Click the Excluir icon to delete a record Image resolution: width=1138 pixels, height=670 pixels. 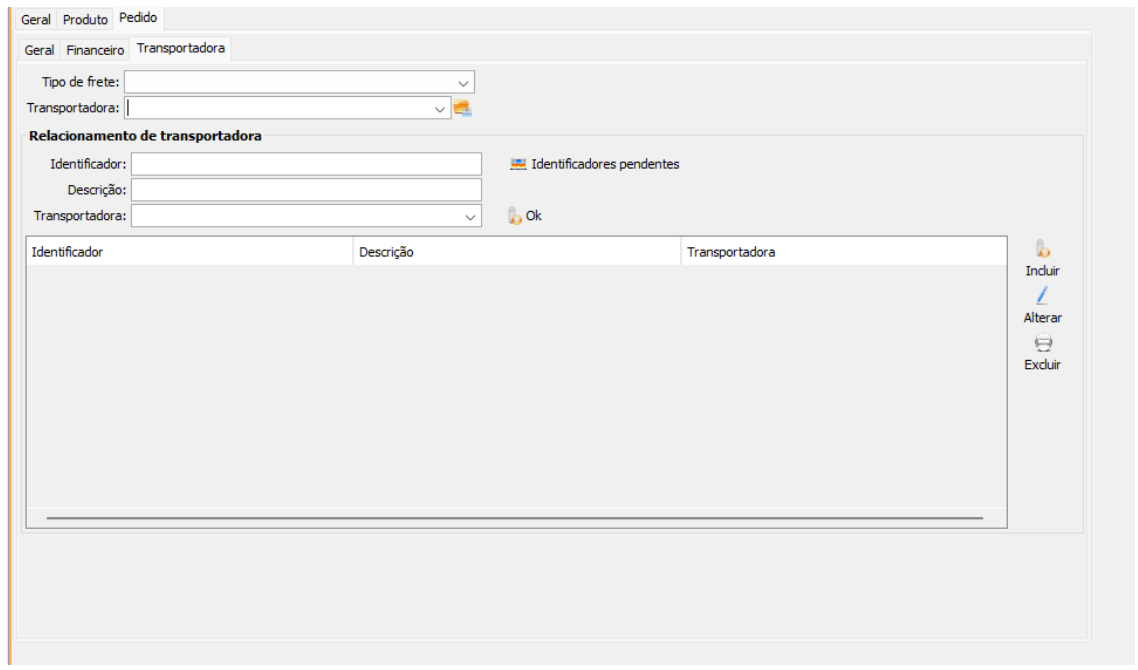(x=1042, y=343)
